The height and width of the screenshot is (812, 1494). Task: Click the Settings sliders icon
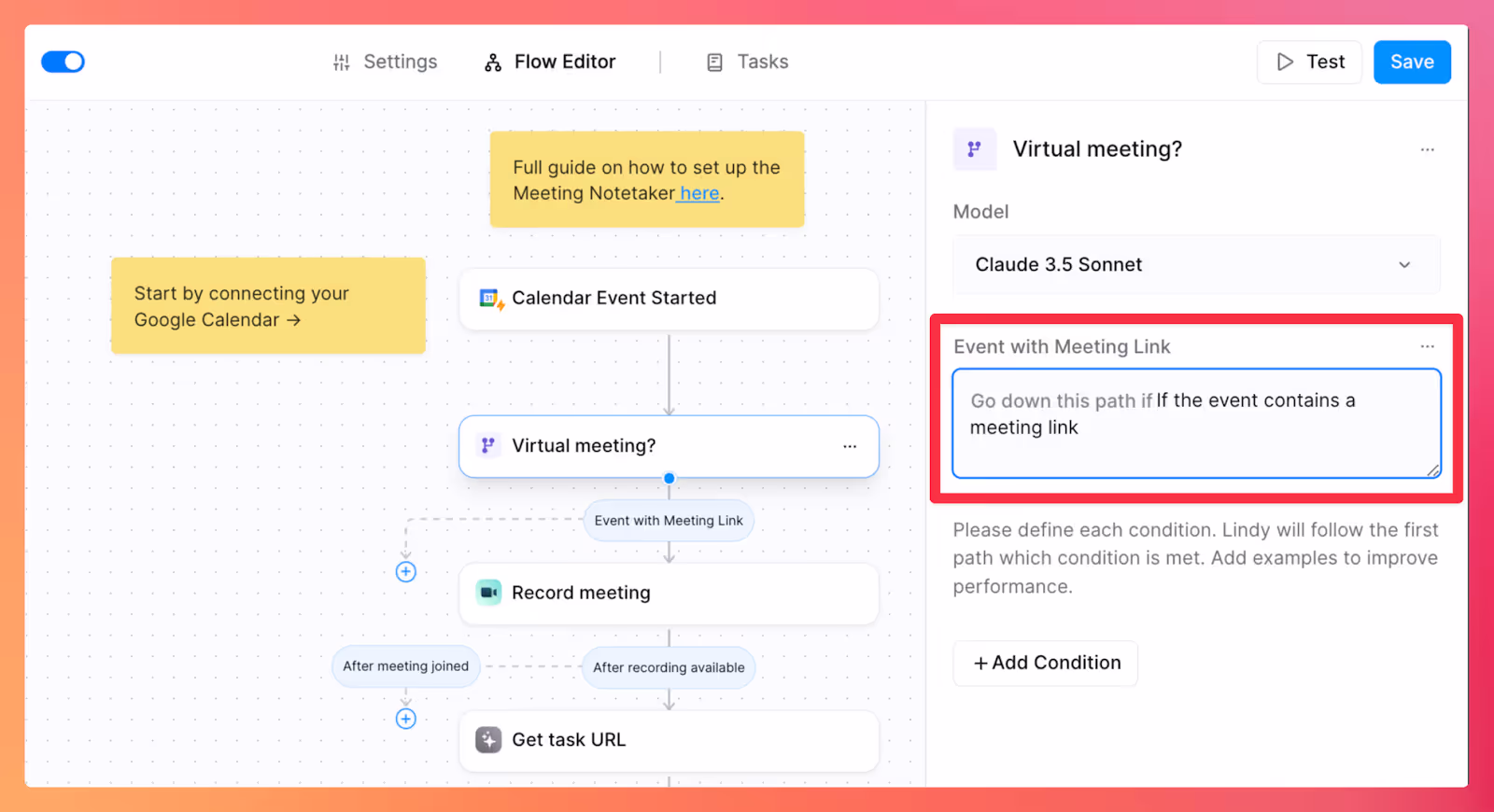click(x=342, y=63)
